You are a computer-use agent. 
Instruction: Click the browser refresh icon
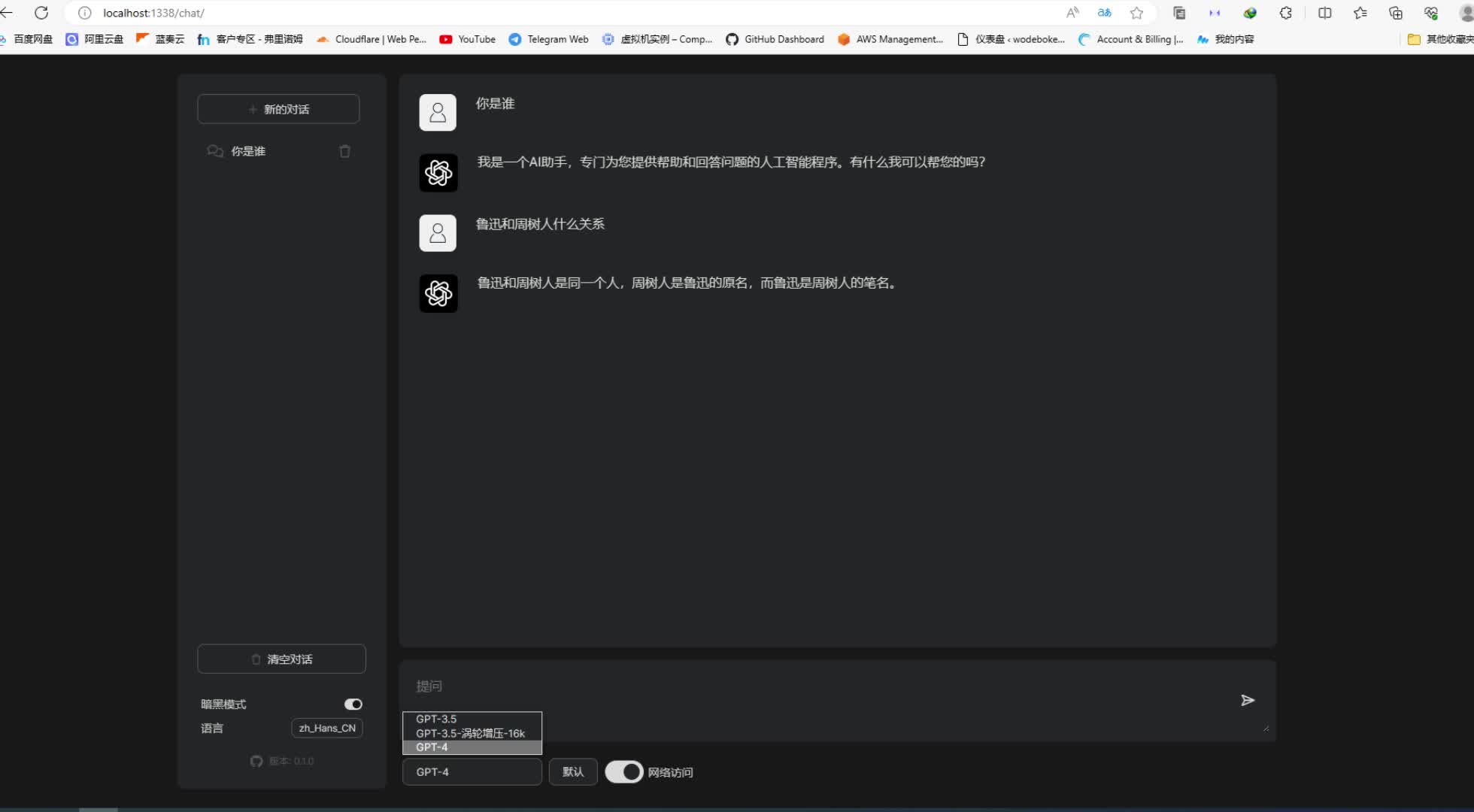coord(41,13)
